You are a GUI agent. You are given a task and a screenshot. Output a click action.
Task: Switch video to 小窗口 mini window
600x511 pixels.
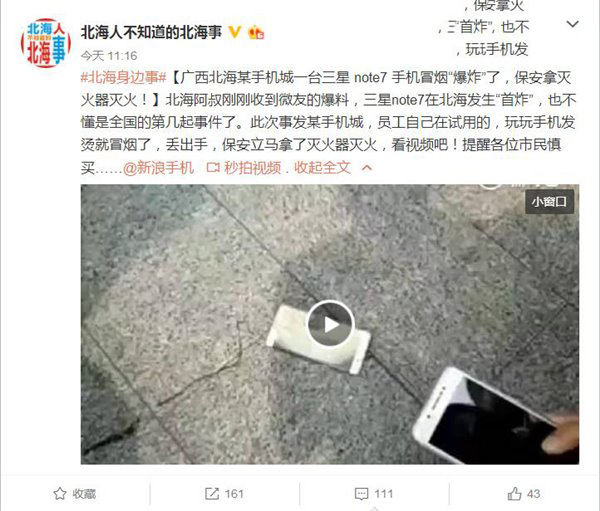tap(549, 201)
